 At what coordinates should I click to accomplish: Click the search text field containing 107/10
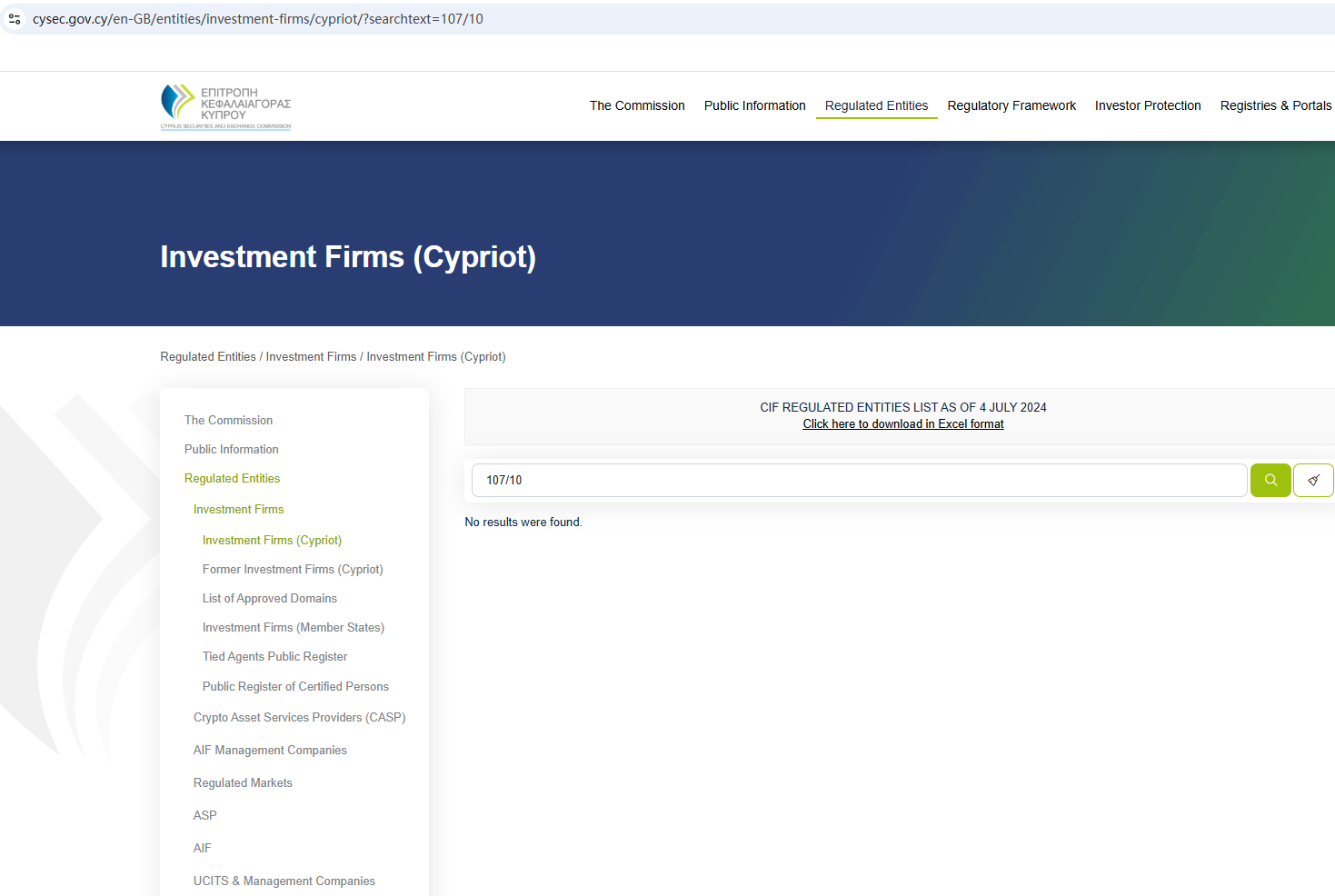[858, 480]
